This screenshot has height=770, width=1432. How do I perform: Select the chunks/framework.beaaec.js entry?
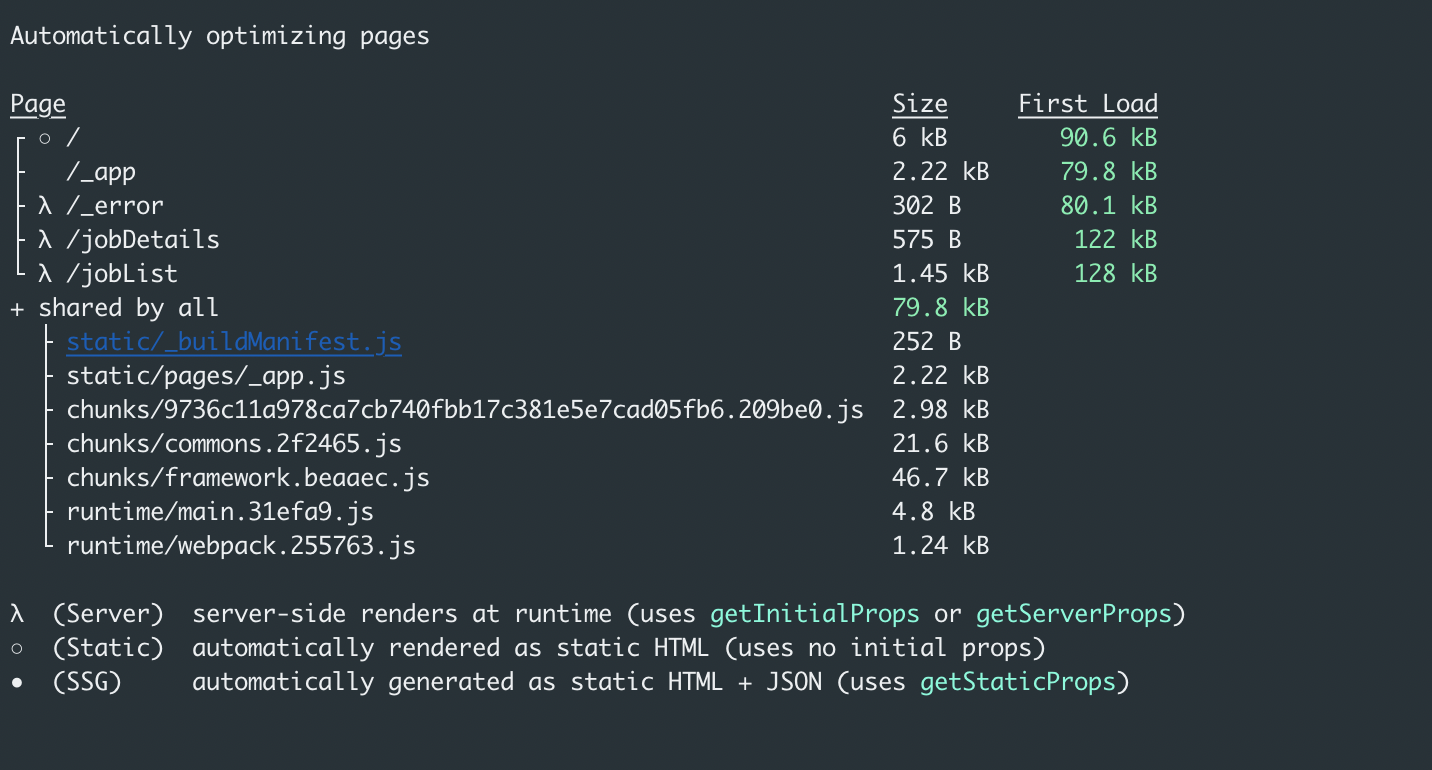247,477
